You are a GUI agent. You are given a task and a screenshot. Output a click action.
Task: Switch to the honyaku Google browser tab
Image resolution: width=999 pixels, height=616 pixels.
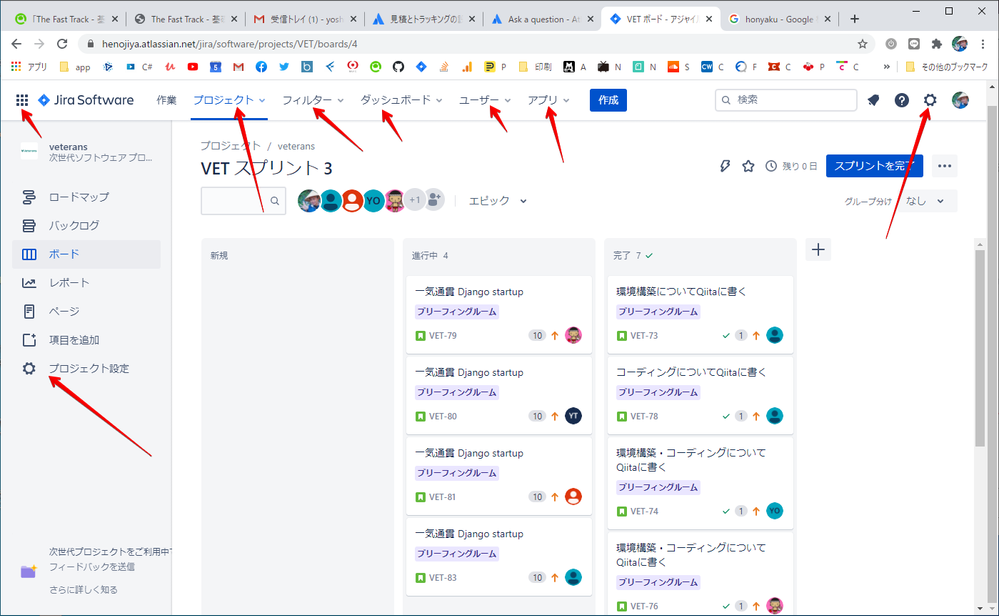[771, 17]
